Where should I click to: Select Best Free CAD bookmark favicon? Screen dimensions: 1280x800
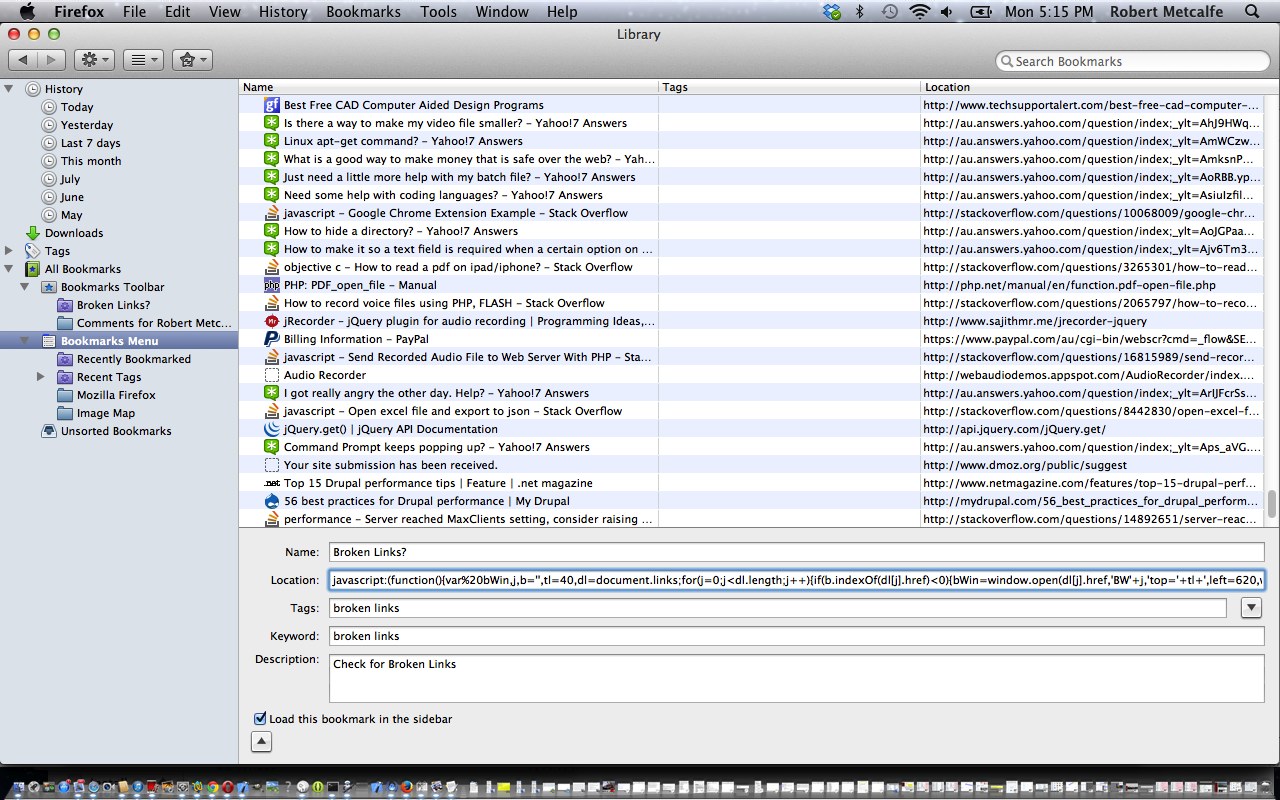[272, 105]
